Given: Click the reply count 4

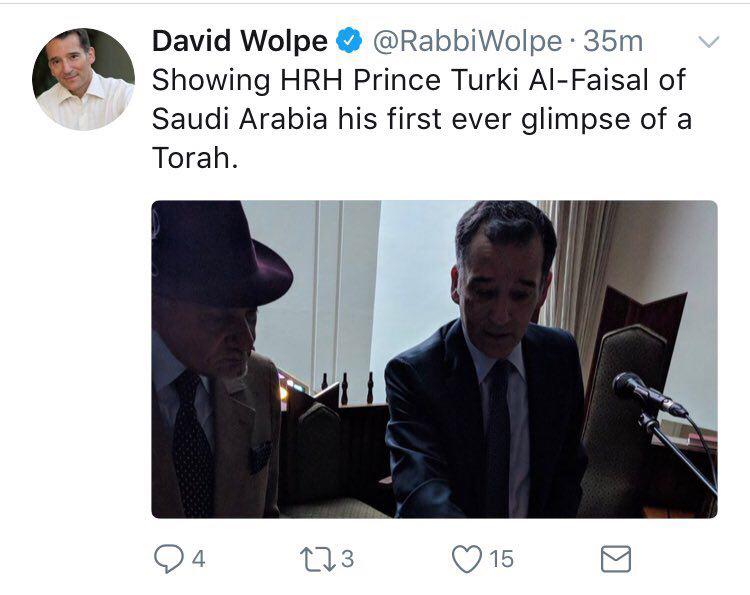Looking at the screenshot, I should 197,559.
